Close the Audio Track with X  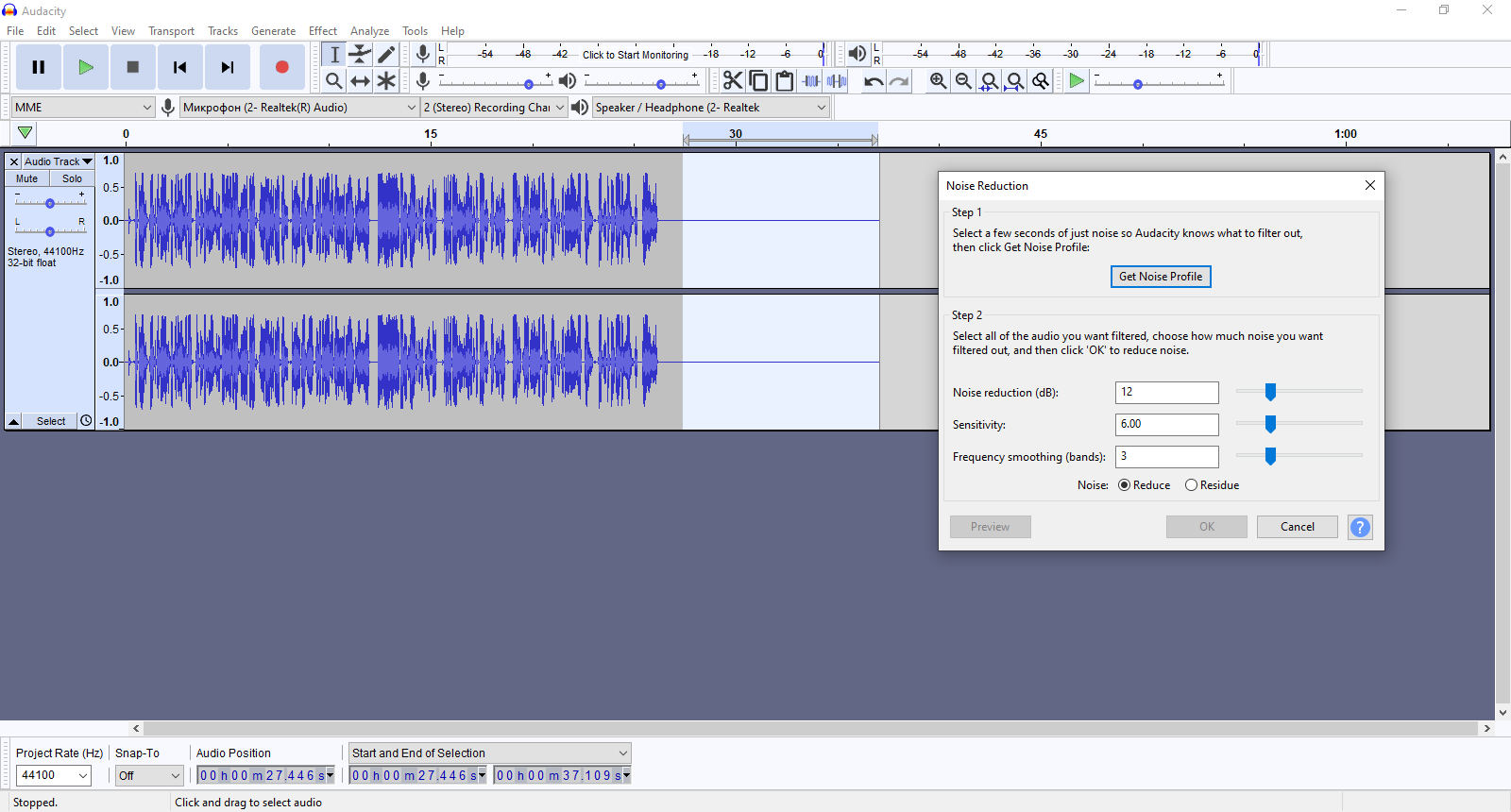[14, 161]
